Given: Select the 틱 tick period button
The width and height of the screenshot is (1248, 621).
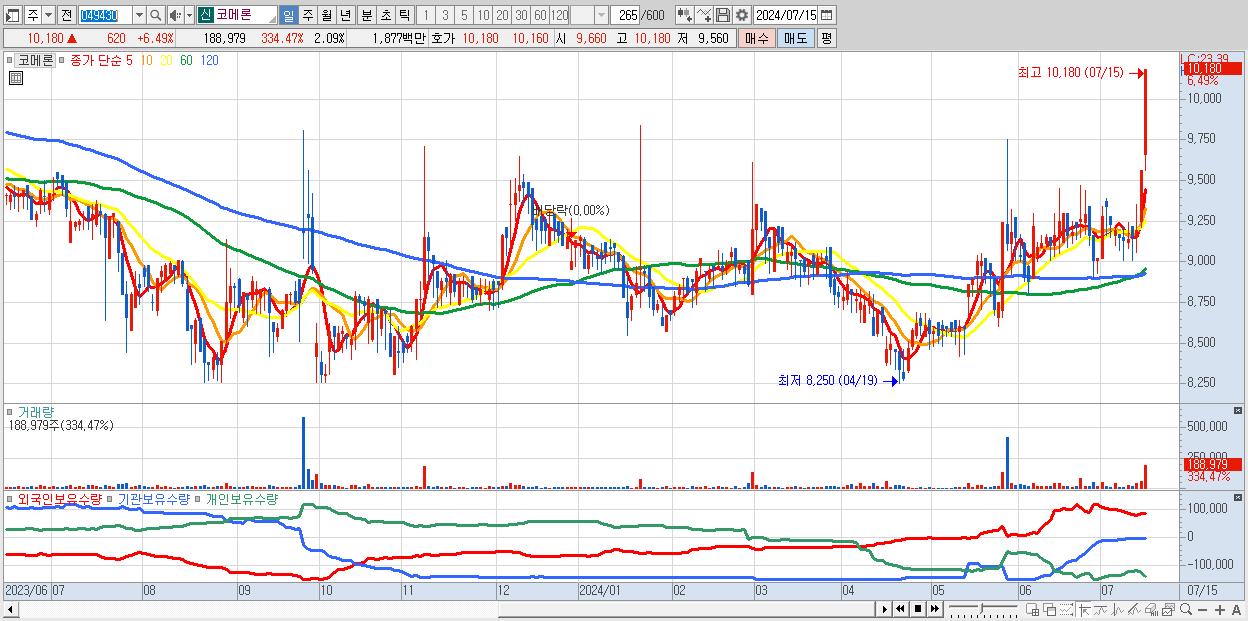Looking at the screenshot, I should coord(404,15).
